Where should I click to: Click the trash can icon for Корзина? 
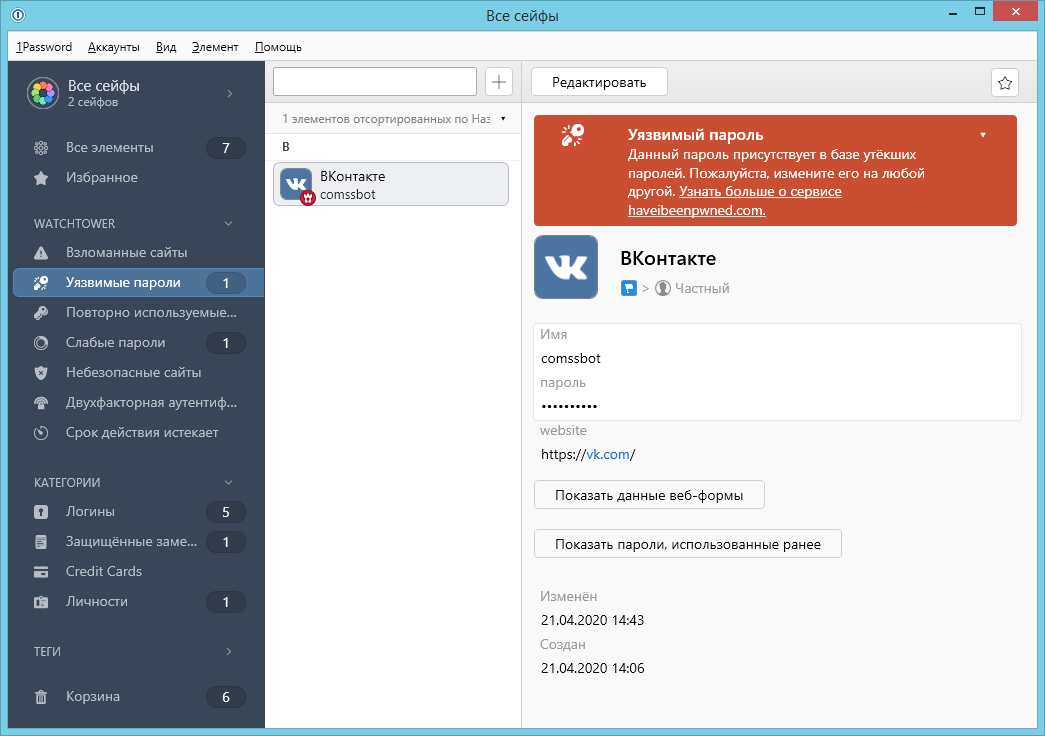click(41, 697)
